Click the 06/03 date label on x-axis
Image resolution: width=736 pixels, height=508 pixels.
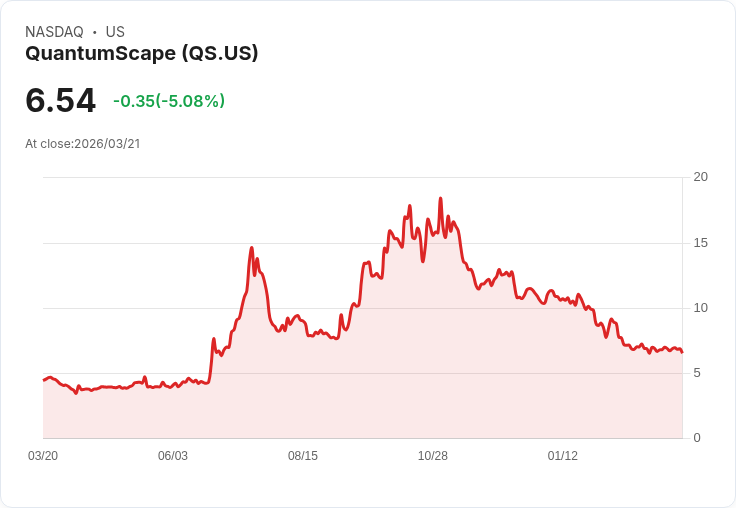(173, 456)
